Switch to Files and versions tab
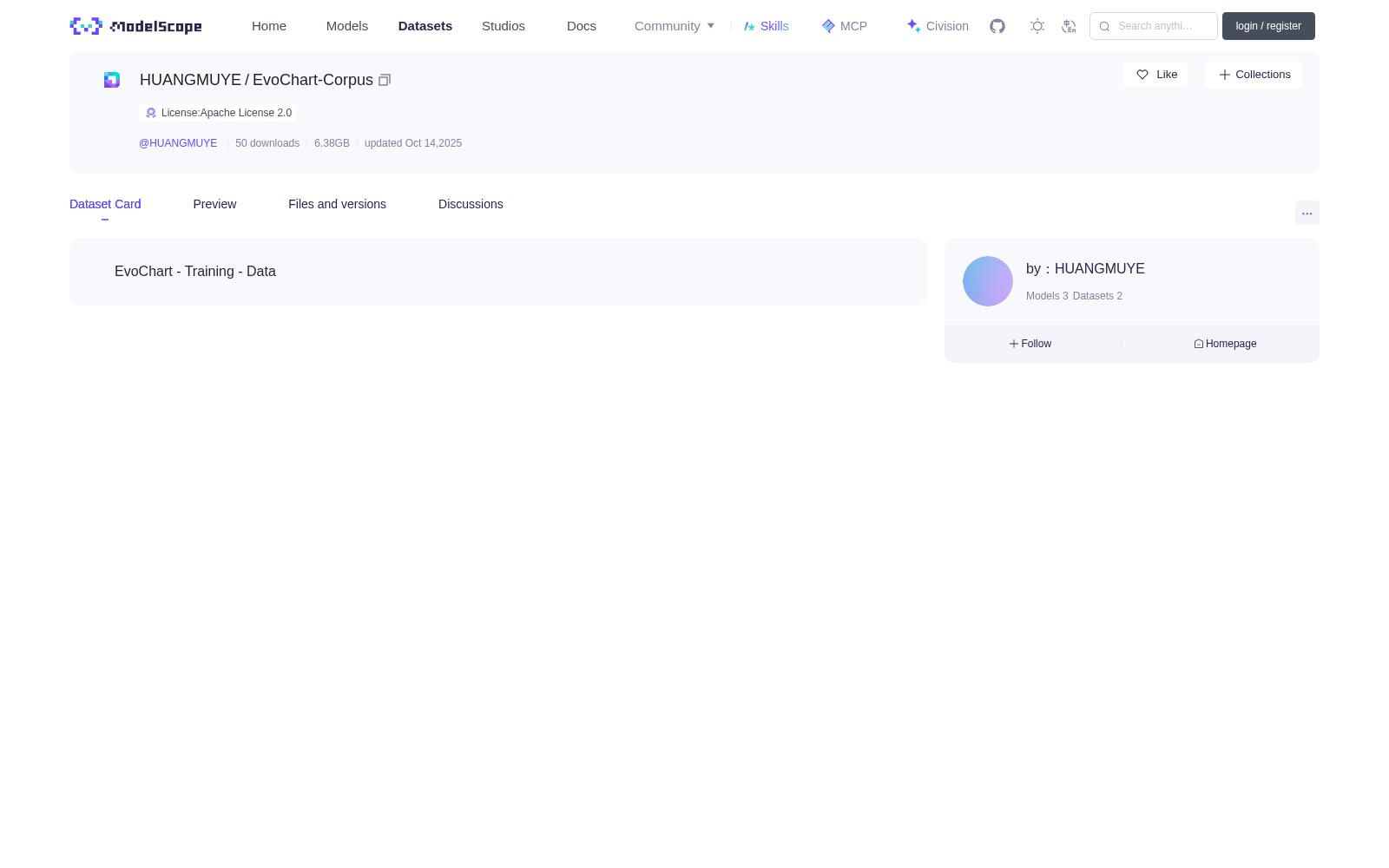Image resolution: width=1389 pixels, height=868 pixels. tap(337, 204)
